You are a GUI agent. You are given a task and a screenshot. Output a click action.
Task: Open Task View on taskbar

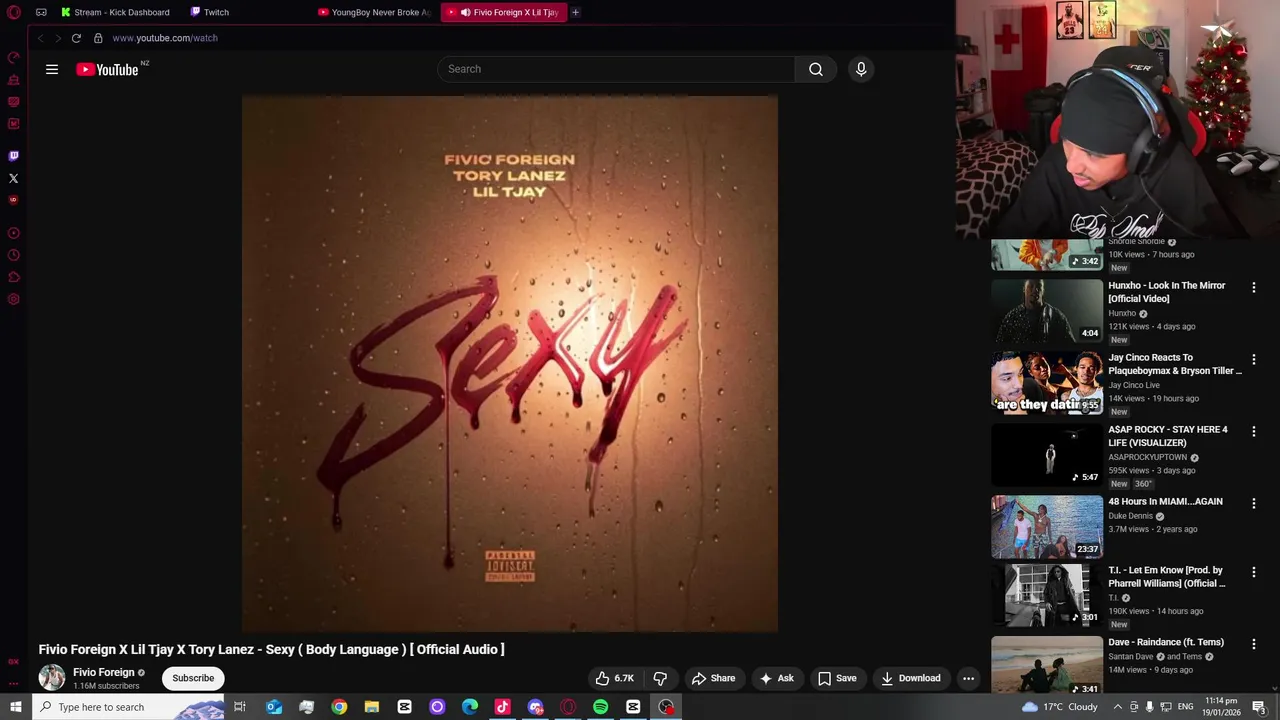pyautogui.click(x=240, y=707)
